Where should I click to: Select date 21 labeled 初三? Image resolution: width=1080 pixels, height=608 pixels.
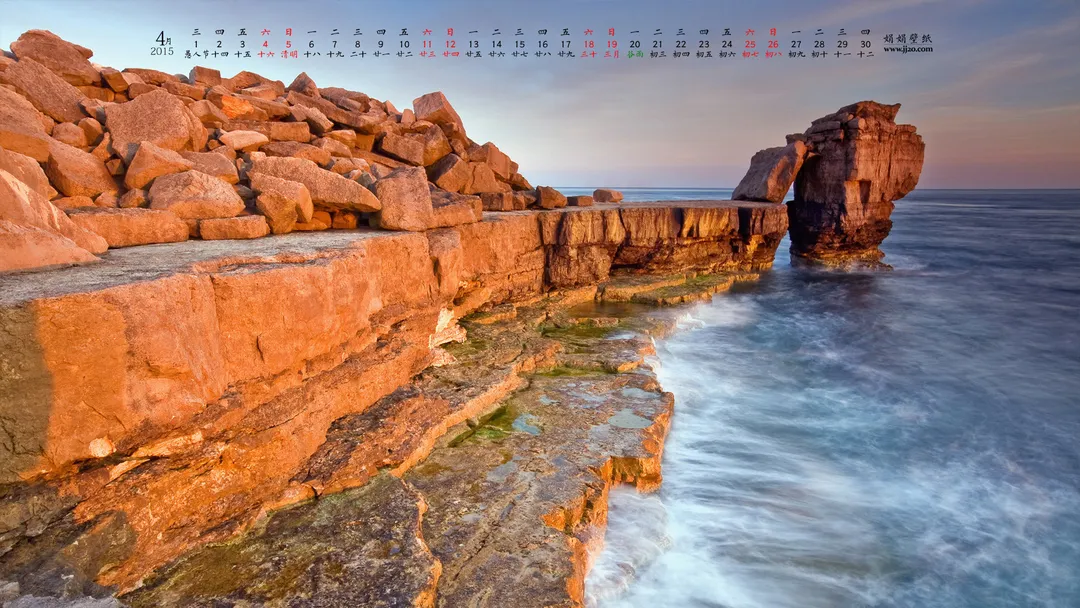pyautogui.click(x=658, y=44)
